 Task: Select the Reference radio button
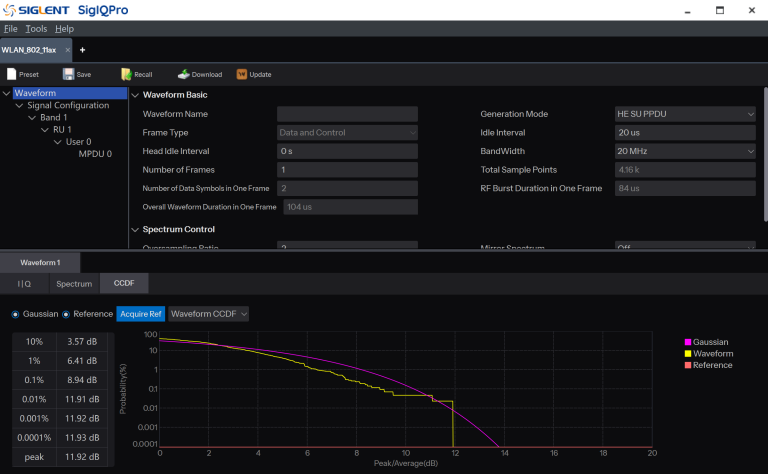[66, 314]
